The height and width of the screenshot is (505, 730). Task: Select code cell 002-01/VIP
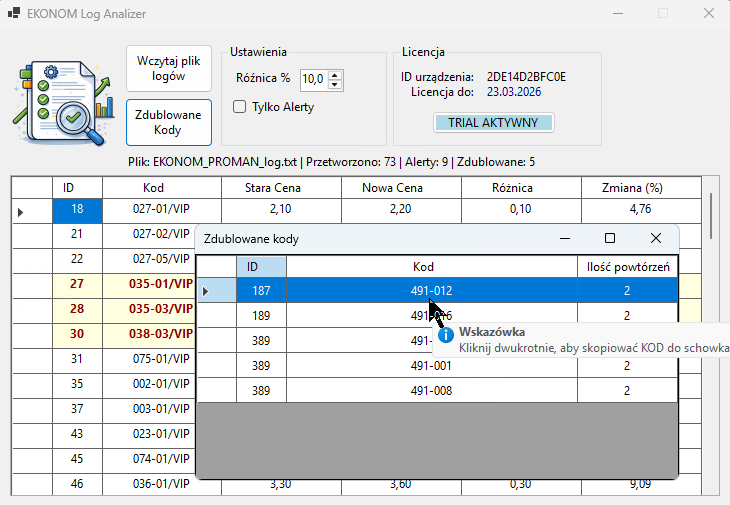149,384
